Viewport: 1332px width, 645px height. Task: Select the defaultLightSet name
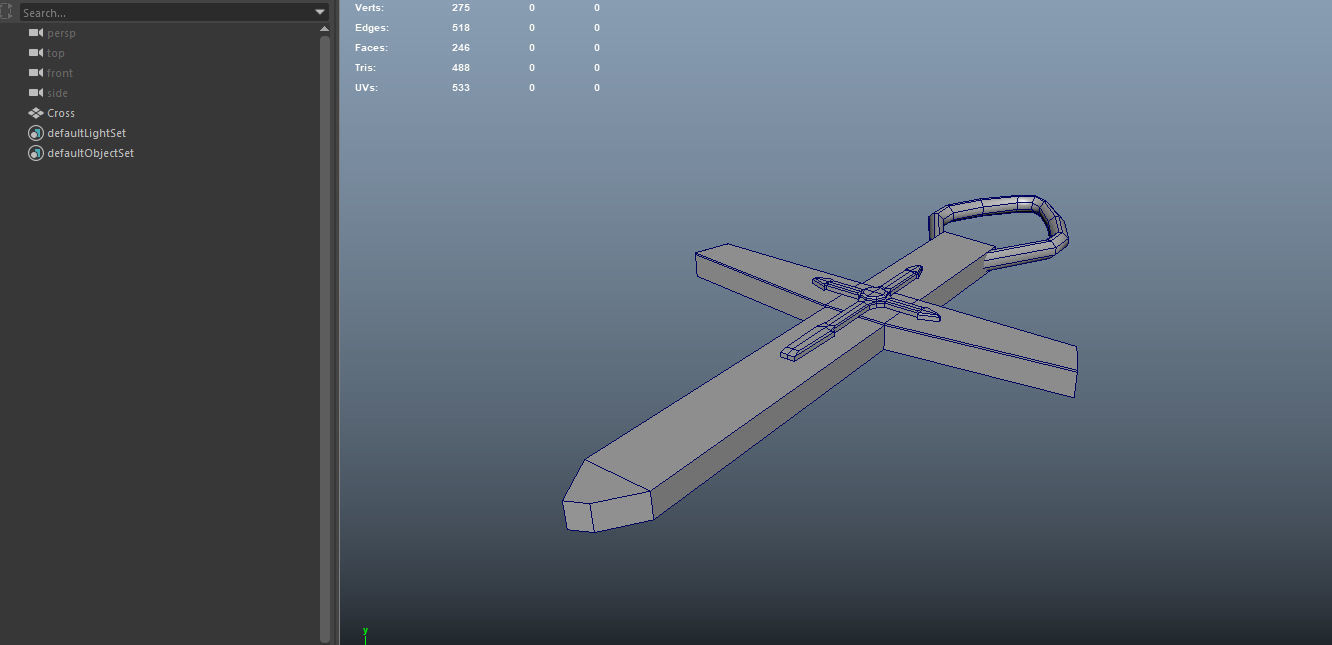tap(86, 133)
